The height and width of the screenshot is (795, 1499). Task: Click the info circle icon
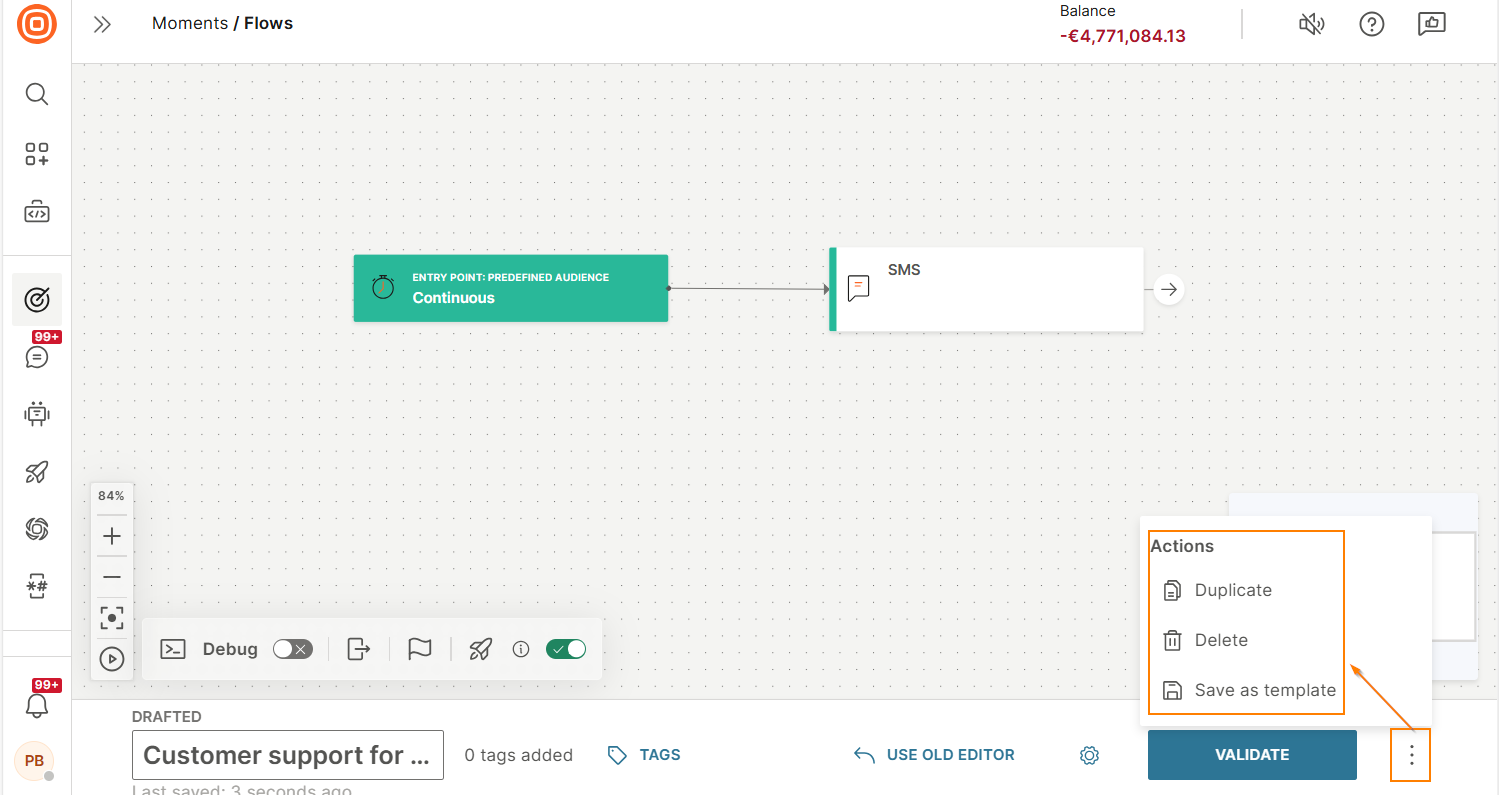(520, 649)
